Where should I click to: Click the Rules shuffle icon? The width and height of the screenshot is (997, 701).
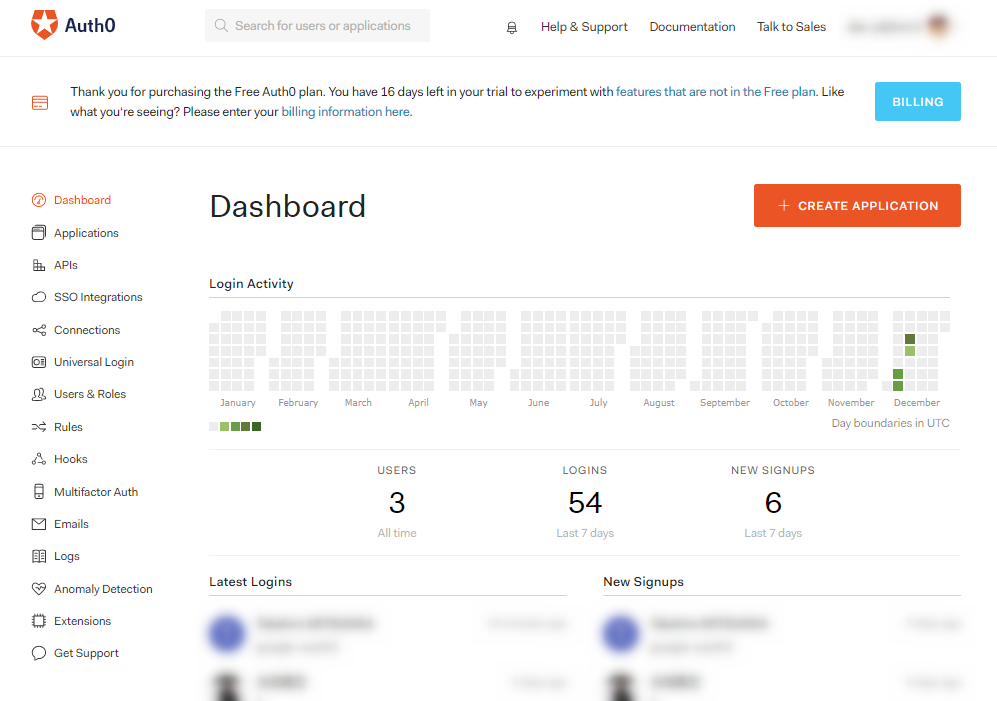tap(39, 427)
